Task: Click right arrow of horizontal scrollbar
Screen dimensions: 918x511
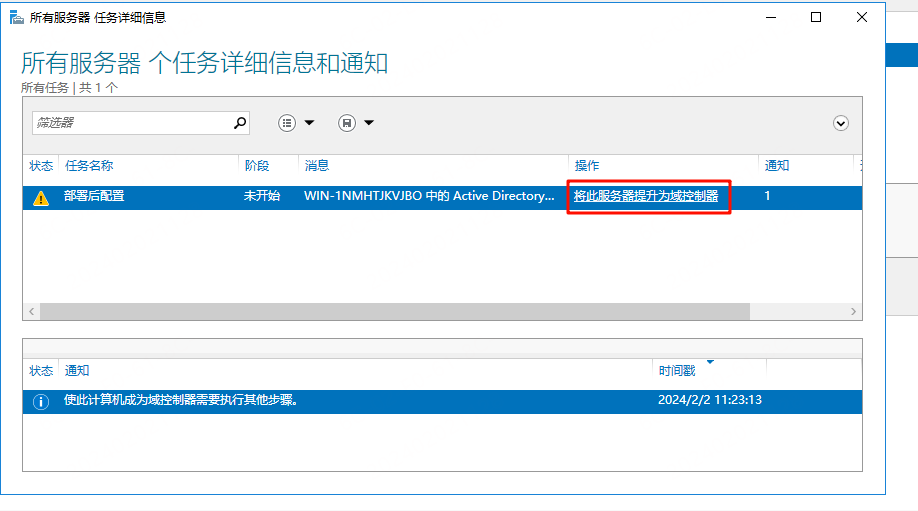Action: pyautogui.click(x=853, y=312)
